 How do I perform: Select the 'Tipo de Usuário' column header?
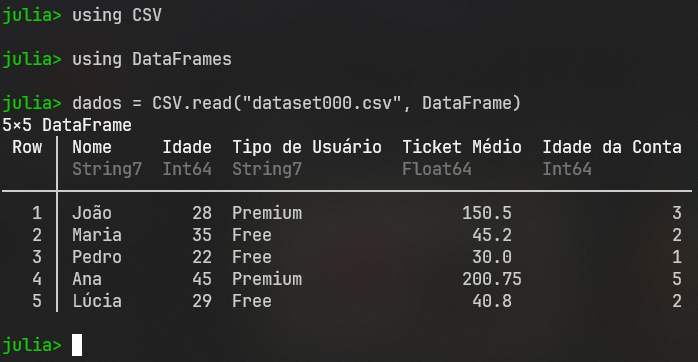pos(307,147)
